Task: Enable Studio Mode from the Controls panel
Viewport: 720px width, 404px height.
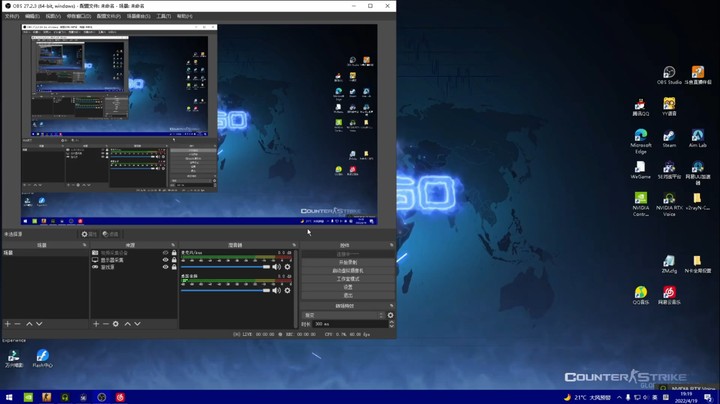Action: [348, 279]
